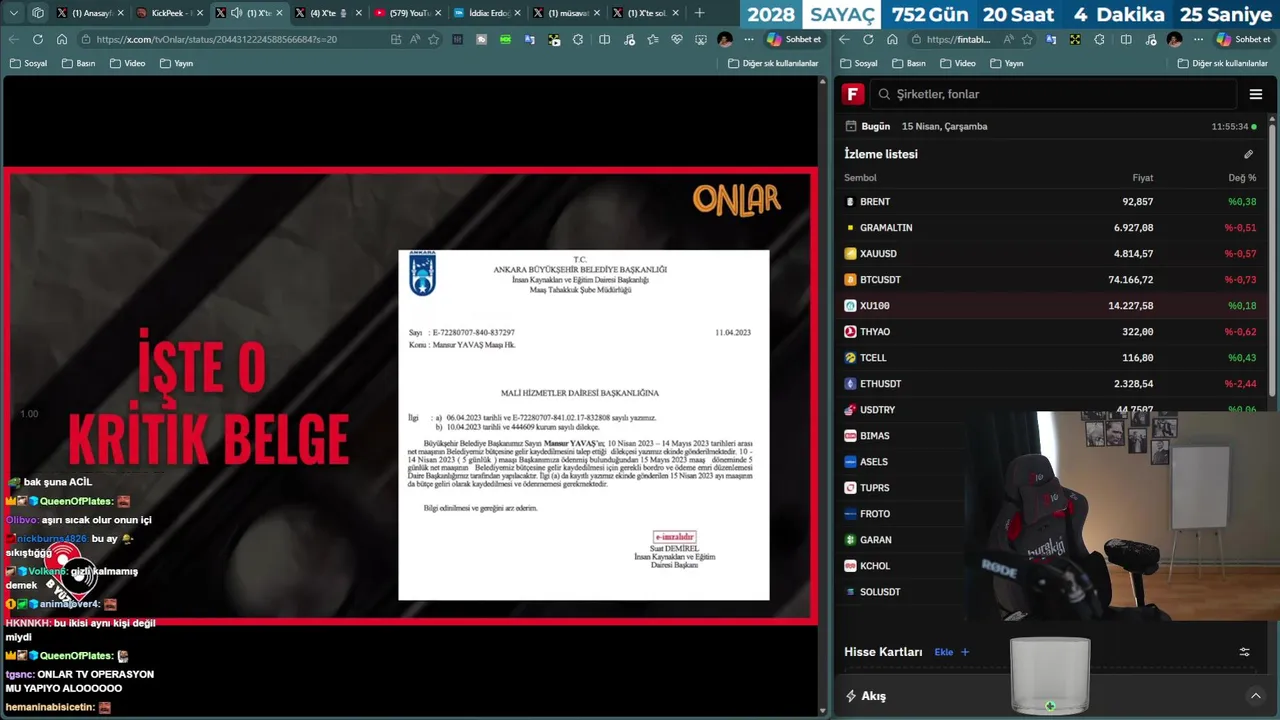Open the GARAN stock row

coord(900,540)
